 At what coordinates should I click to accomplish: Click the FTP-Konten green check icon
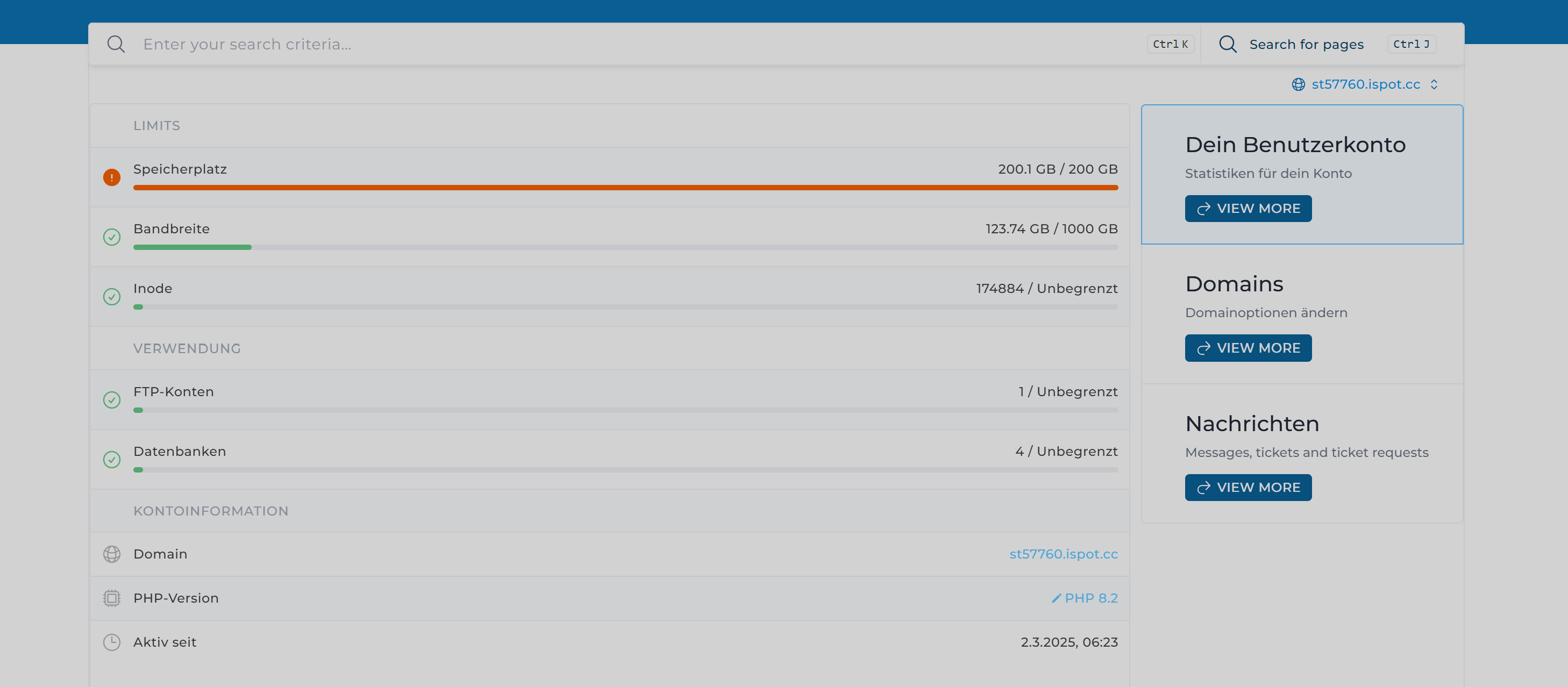point(112,400)
